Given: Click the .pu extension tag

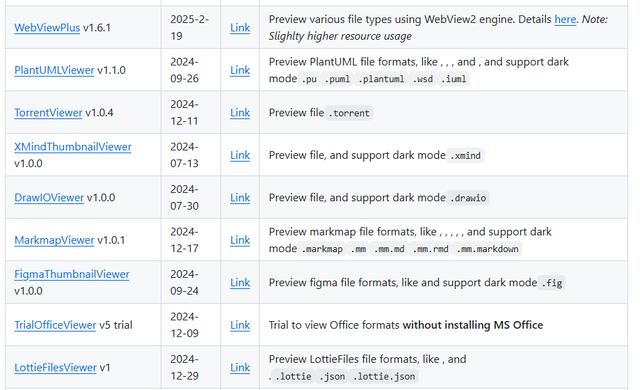Looking at the screenshot, I should pos(309,79).
